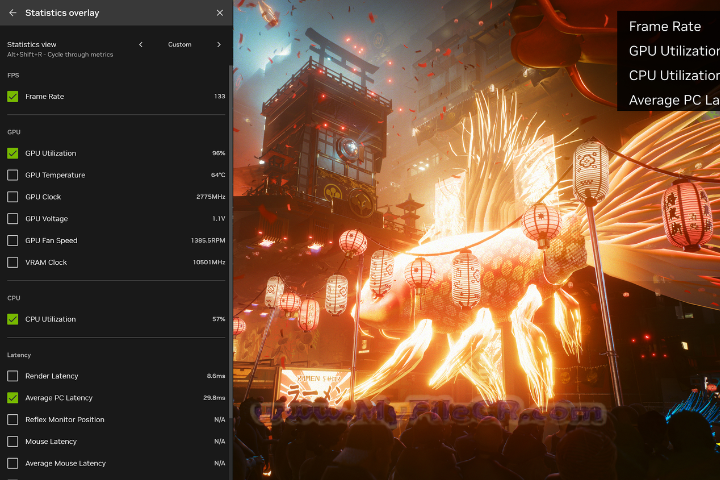
Task: Enable the VRAM Clock checkbox
Action: [12, 262]
